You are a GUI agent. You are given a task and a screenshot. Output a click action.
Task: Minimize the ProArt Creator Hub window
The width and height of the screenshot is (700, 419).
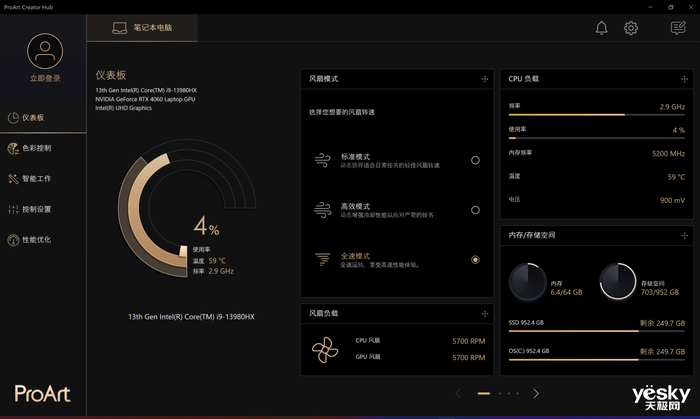pos(650,7)
